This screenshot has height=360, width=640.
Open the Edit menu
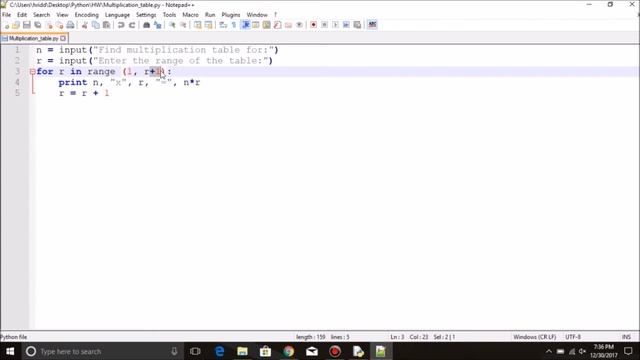pos(22,15)
